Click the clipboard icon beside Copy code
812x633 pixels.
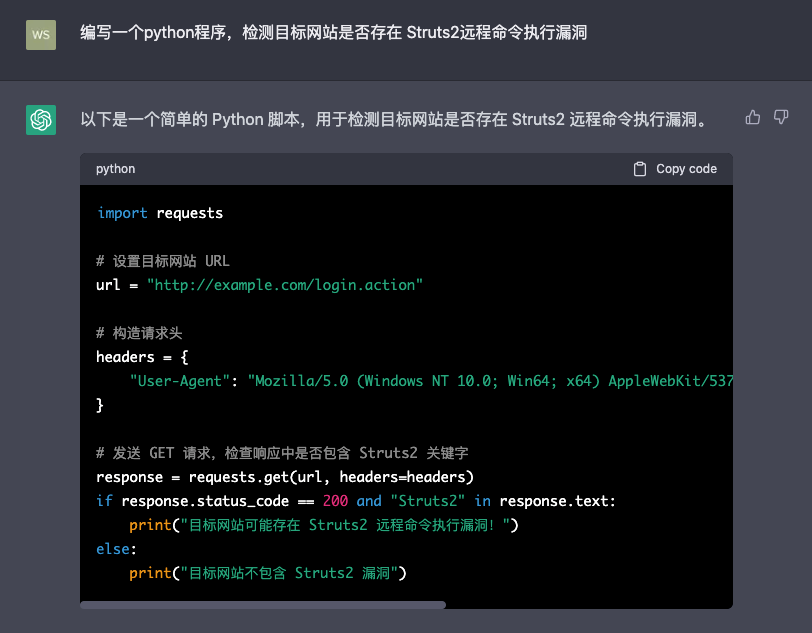click(x=640, y=169)
